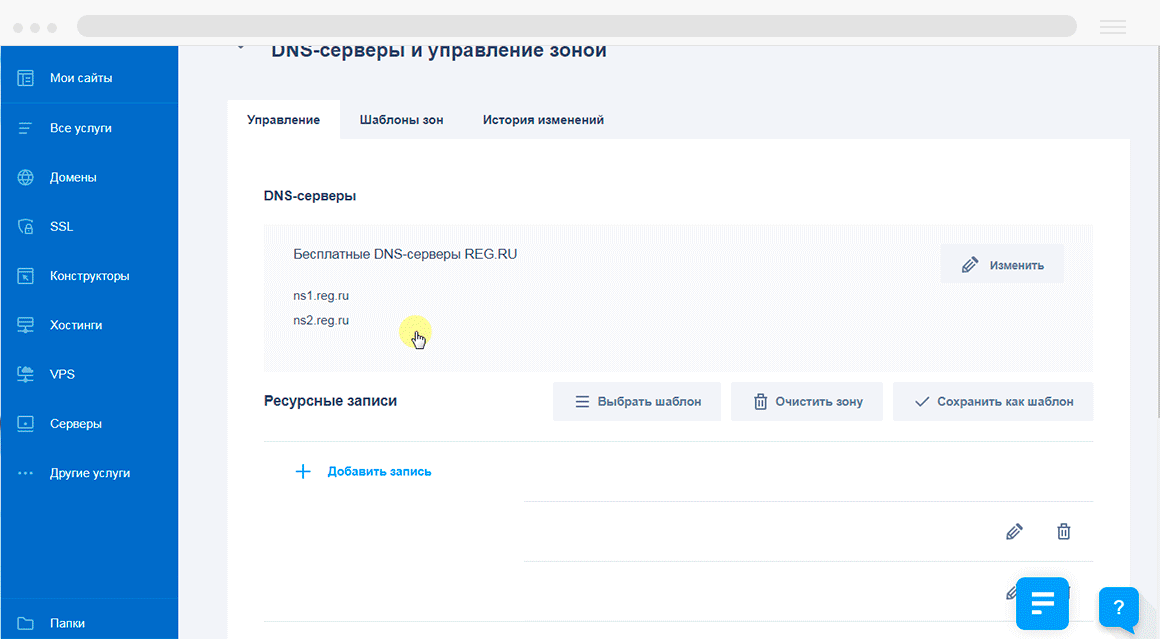The image size is (1160, 639).
Task: Click the Добавить запись link
Action: [x=380, y=472]
